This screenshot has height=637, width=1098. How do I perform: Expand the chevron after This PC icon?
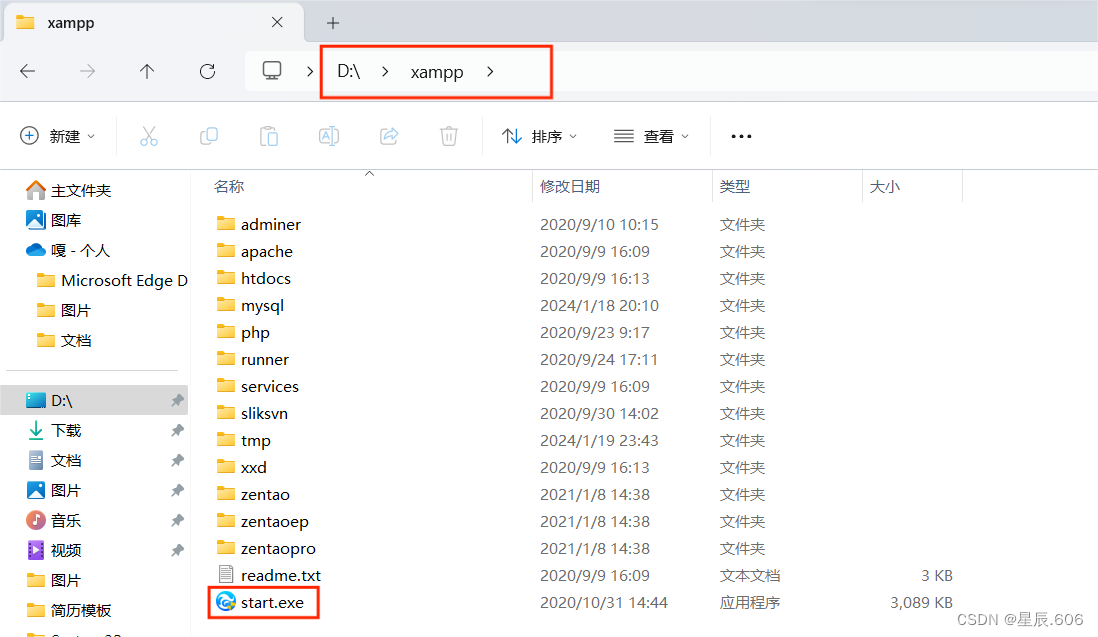[x=310, y=71]
